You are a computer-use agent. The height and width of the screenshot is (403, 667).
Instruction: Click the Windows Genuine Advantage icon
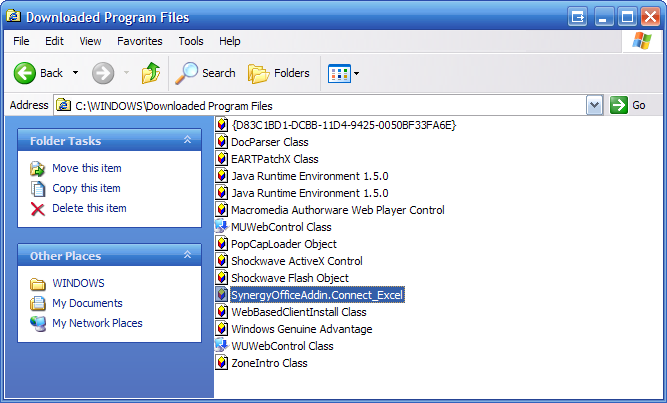point(221,329)
